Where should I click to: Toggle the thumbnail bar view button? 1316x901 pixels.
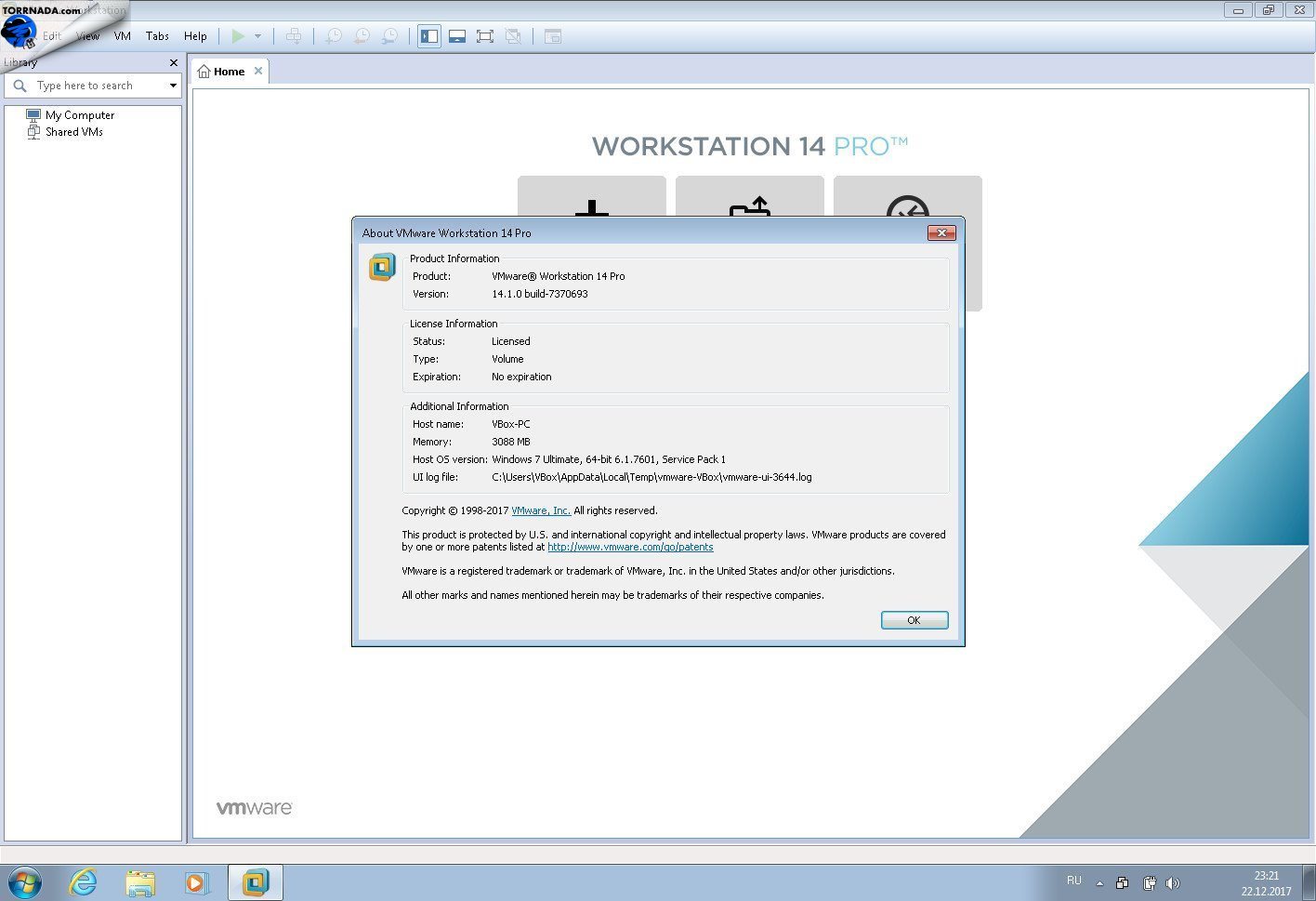coord(456,36)
